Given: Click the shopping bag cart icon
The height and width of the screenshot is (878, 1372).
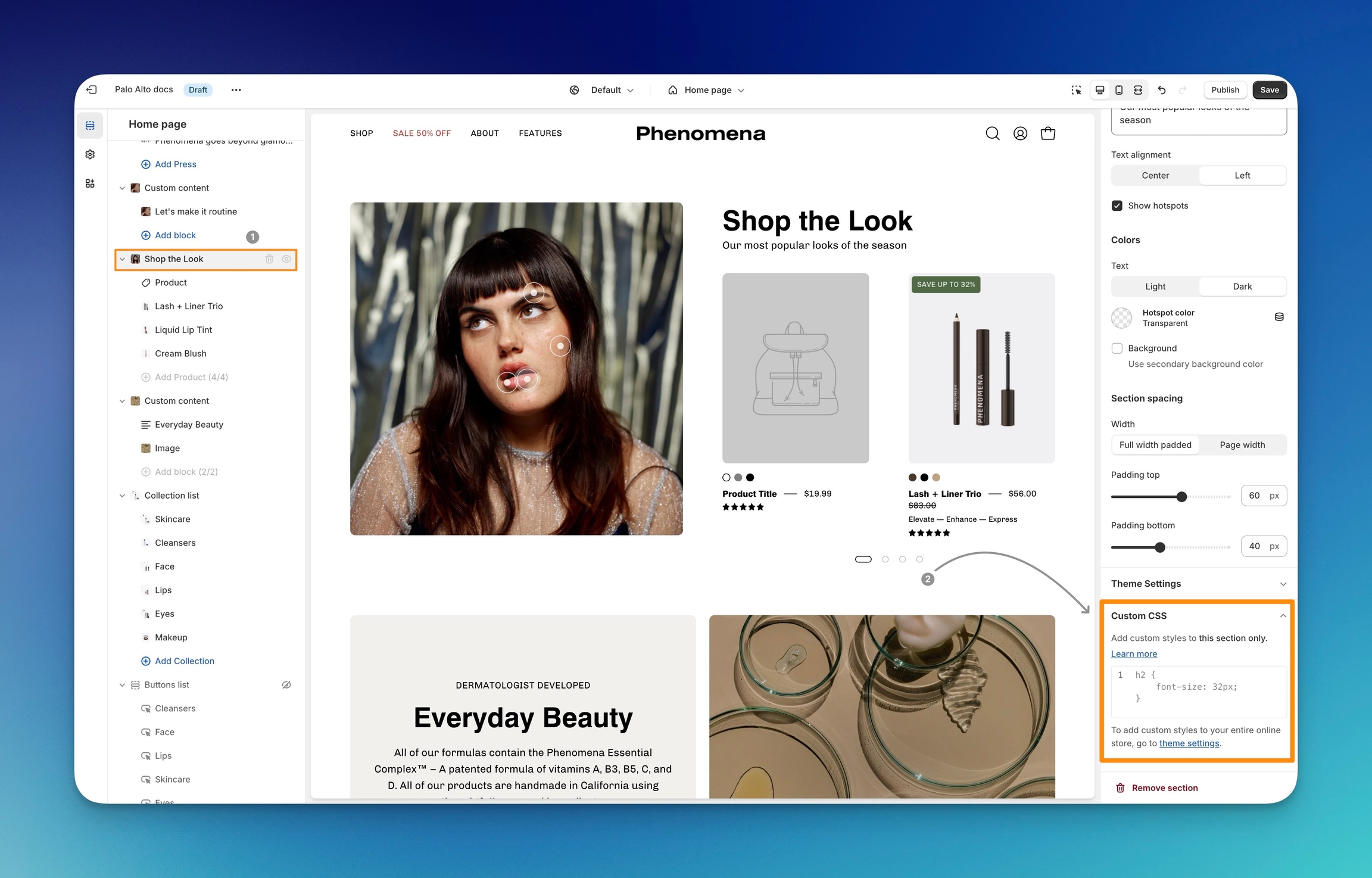Looking at the screenshot, I should 1047,133.
